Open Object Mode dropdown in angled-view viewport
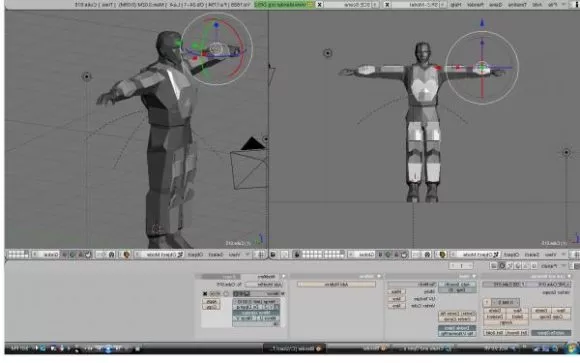The height and width of the screenshot is (363, 580). (x=158, y=255)
